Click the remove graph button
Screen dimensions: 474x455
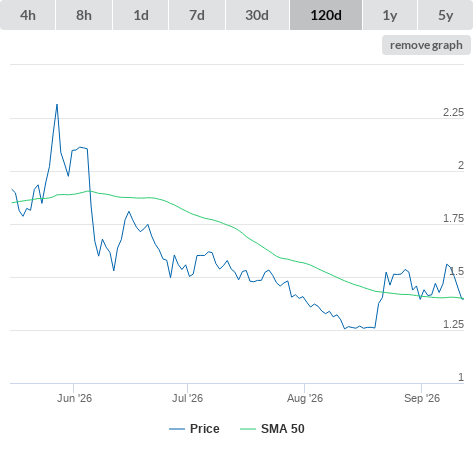[x=426, y=45]
